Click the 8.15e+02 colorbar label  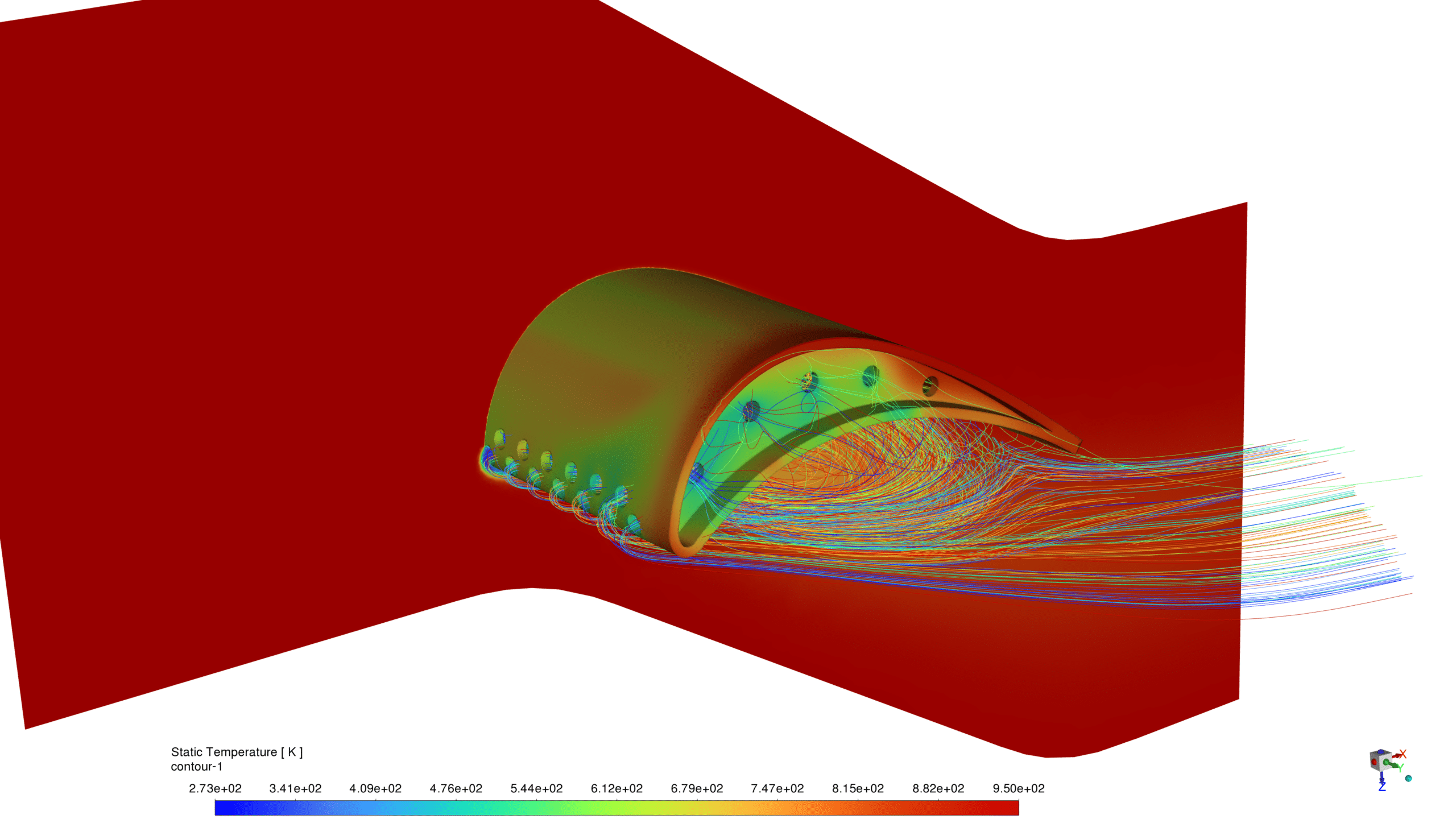[858, 788]
